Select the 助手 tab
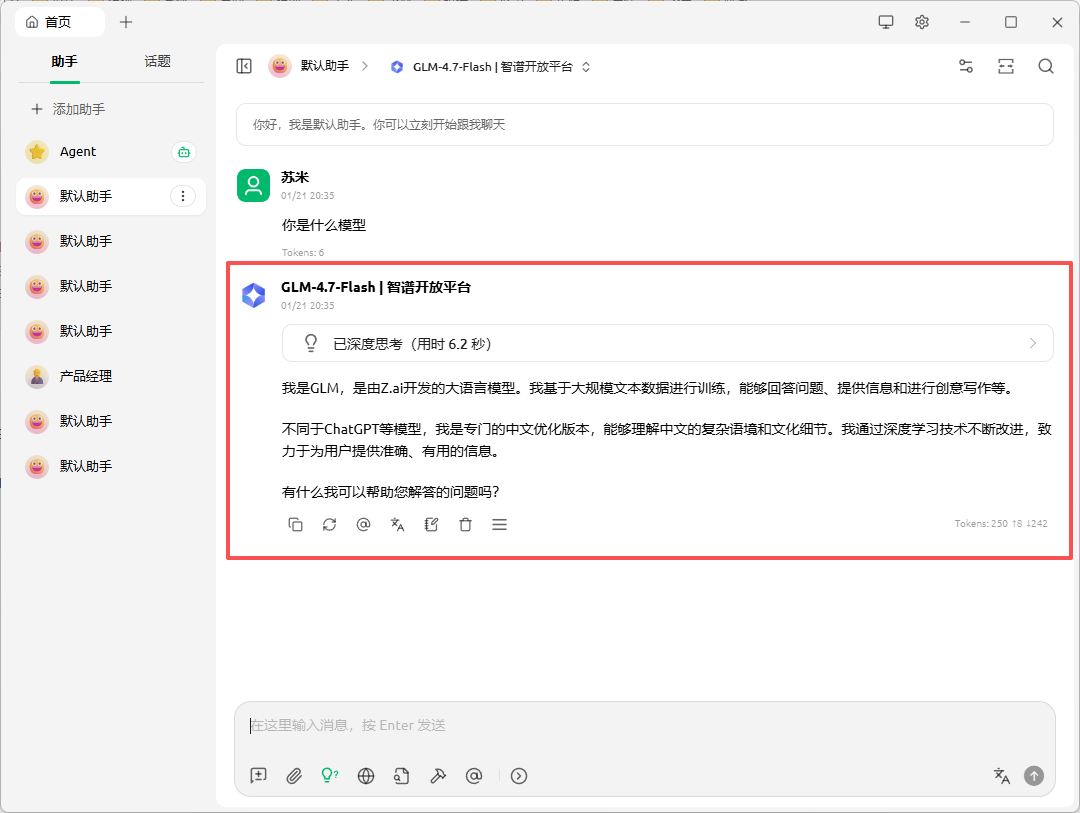 64,61
